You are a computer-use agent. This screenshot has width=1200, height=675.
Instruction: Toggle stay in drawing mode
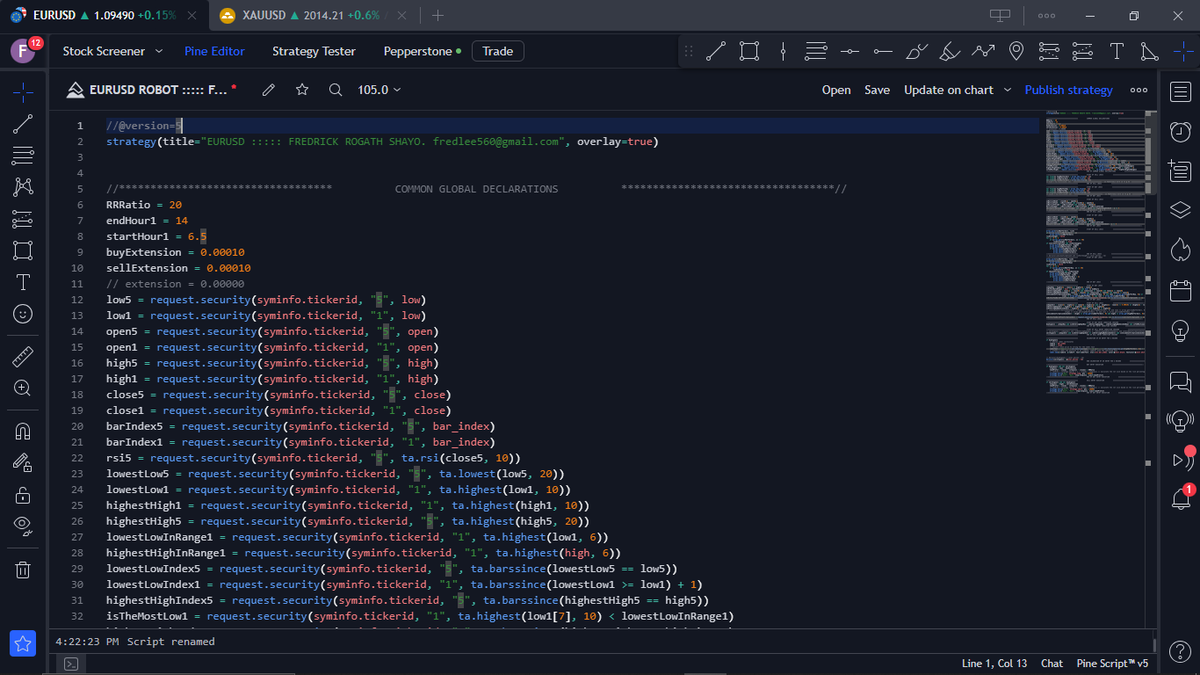(x=23, y=463)
